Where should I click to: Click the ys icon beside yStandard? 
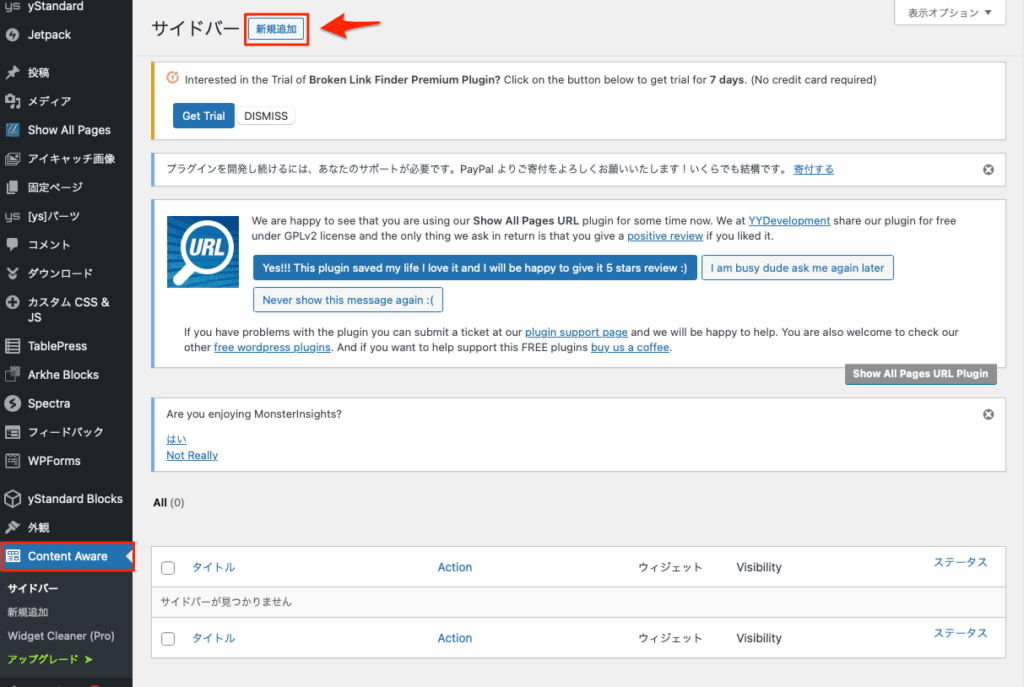coord(12,6)
